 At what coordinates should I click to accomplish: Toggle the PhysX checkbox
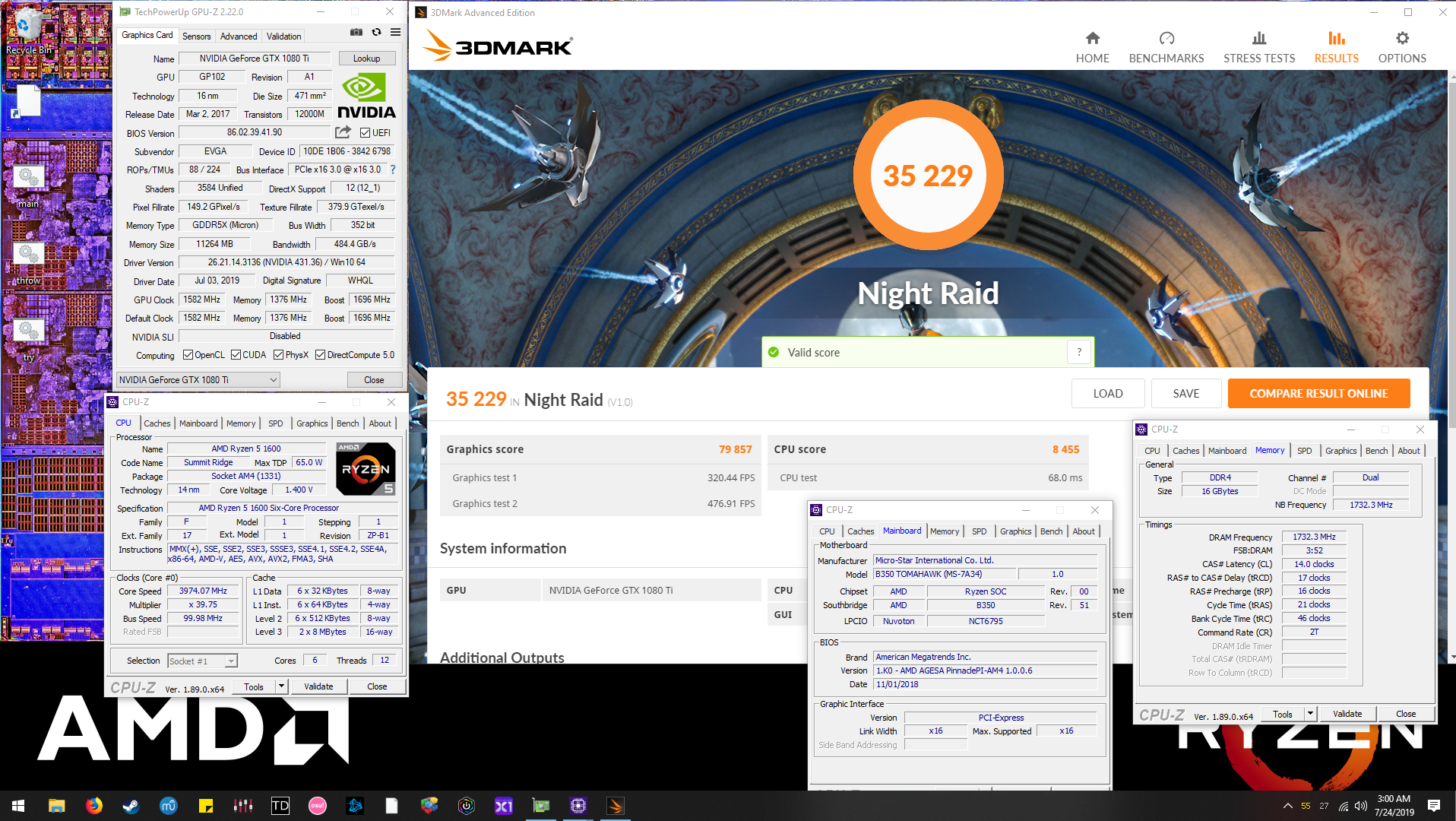pos(279,355)
